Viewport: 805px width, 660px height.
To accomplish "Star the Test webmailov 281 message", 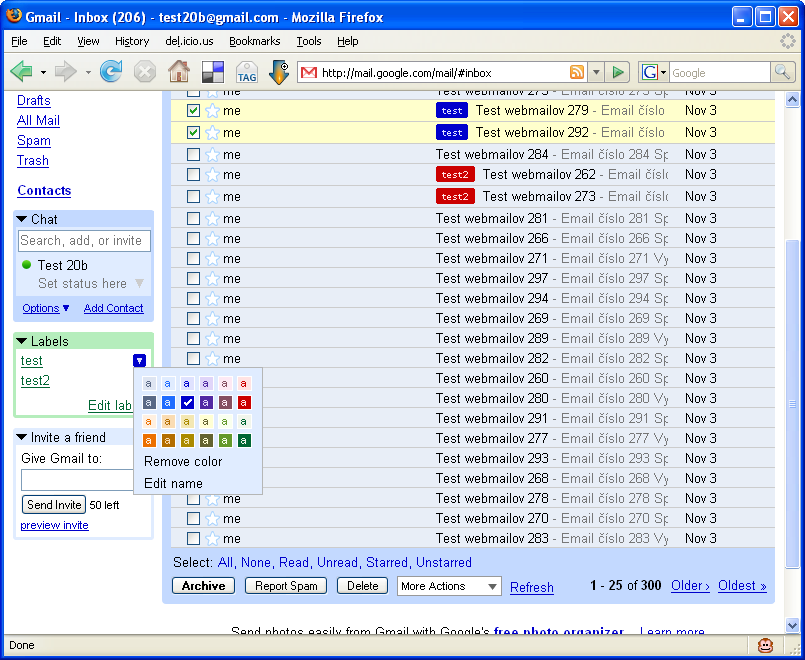I will [x=213, y=219].
